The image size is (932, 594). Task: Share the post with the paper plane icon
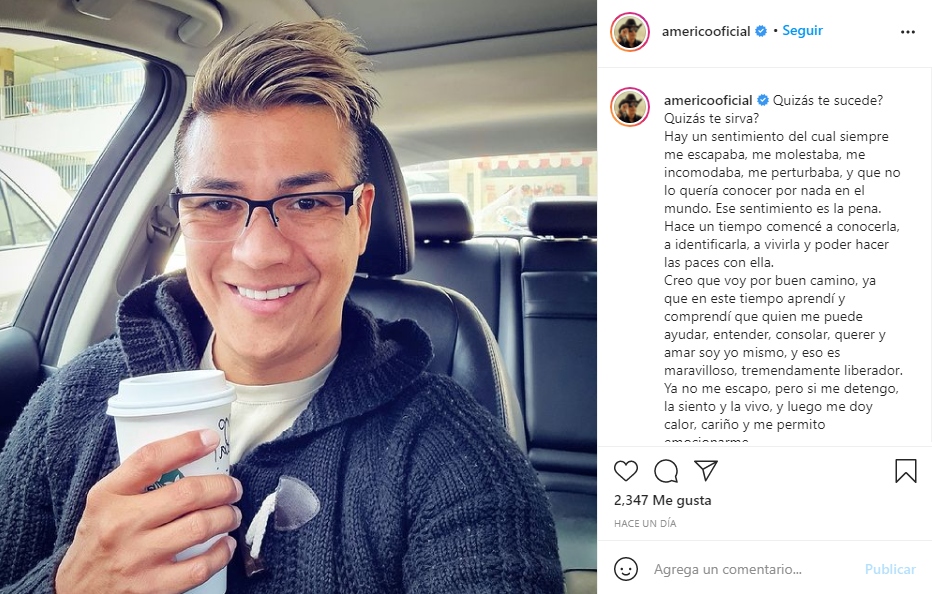point(706,470)
